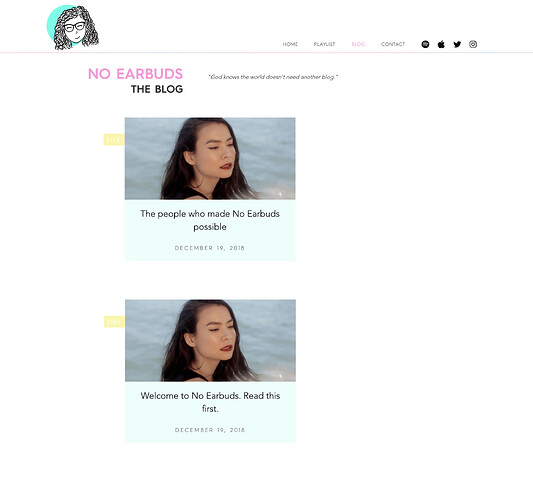Open the Spotify social icon

425,44
